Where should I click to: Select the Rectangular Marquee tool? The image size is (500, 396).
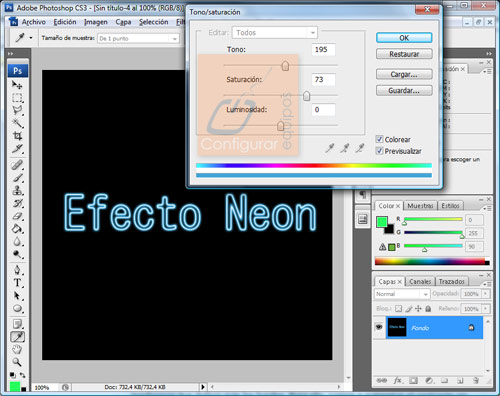pos(17,98)
